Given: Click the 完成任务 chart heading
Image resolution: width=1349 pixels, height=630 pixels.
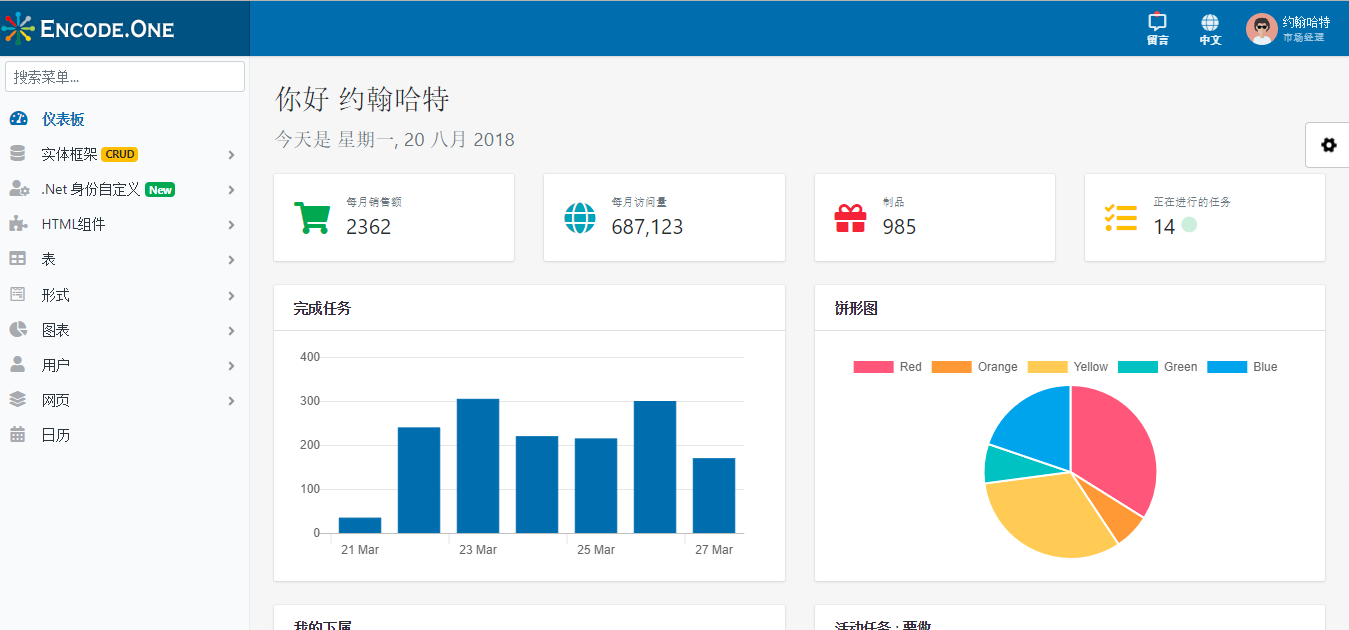Looking at the screenshot, I should 322,308.
